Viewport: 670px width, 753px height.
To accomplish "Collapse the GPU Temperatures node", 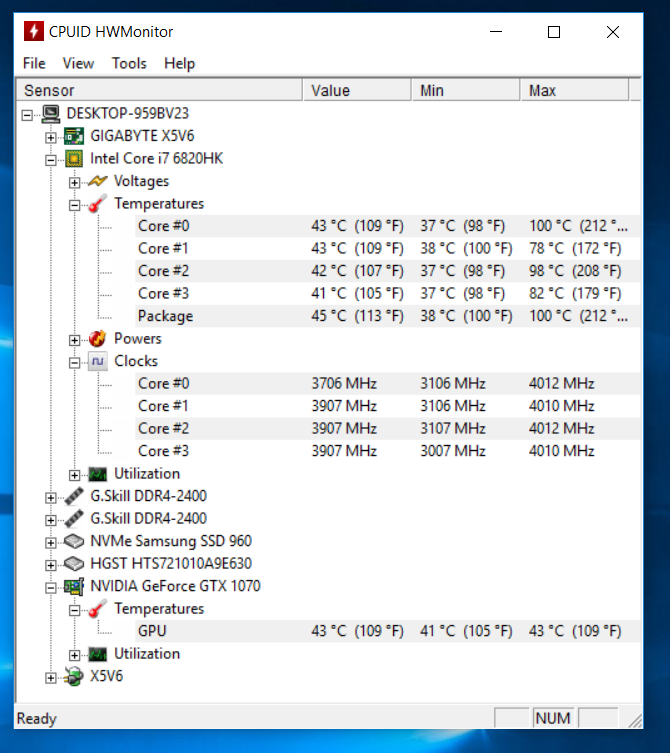I will (x=74, y=610).
